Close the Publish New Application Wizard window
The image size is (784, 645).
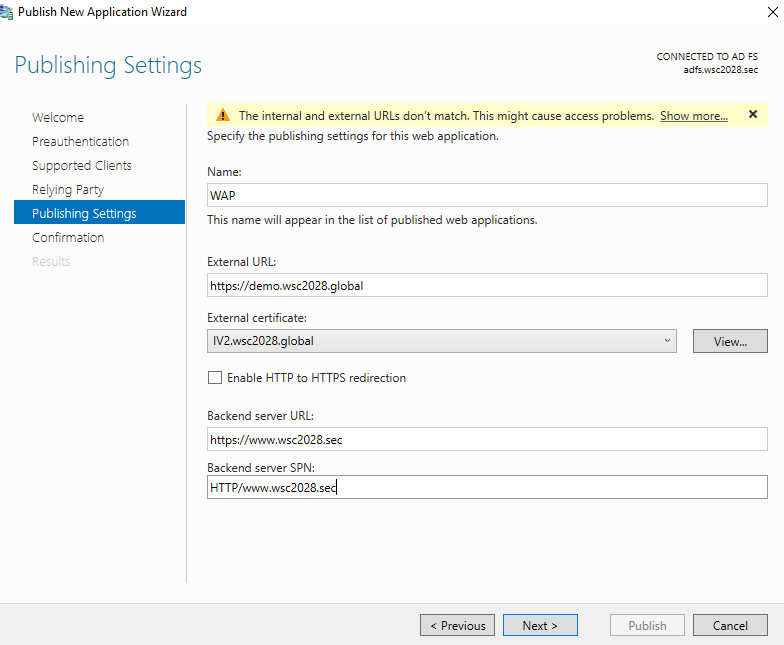click(x=772, y=12)
